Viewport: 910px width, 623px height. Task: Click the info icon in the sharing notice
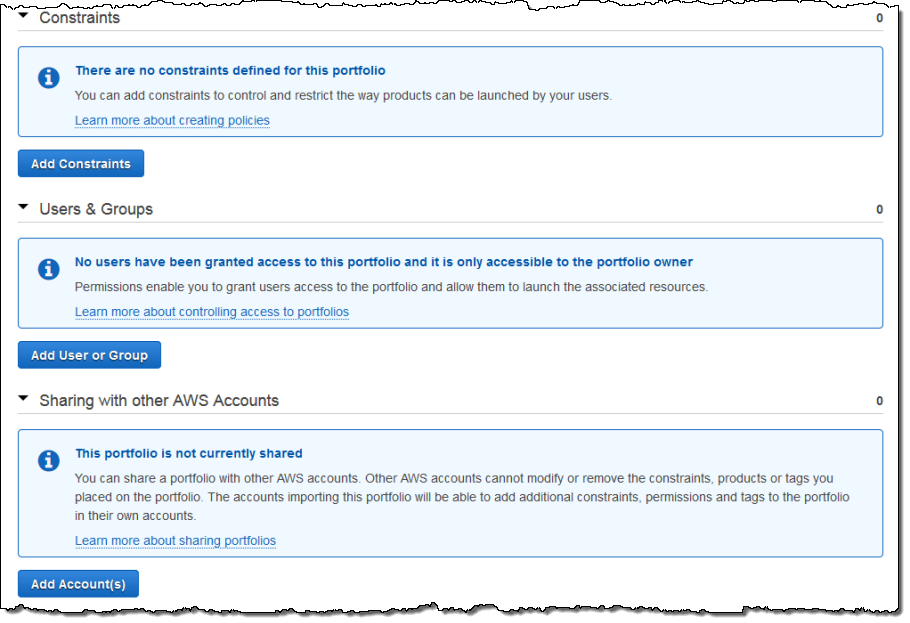(x=48, y=460)
